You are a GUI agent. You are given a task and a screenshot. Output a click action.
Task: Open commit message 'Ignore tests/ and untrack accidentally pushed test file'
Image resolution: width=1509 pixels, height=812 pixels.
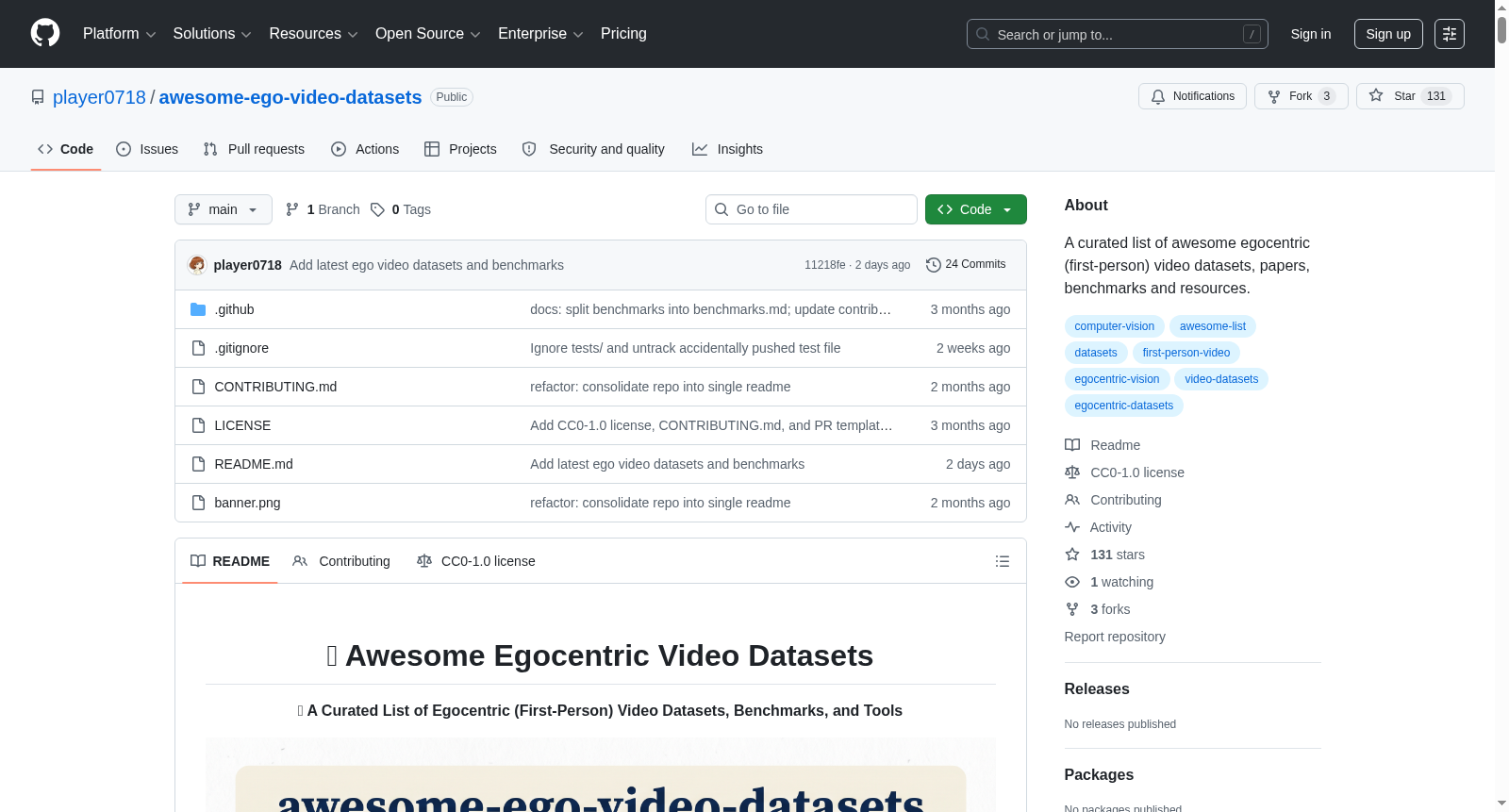685,348
